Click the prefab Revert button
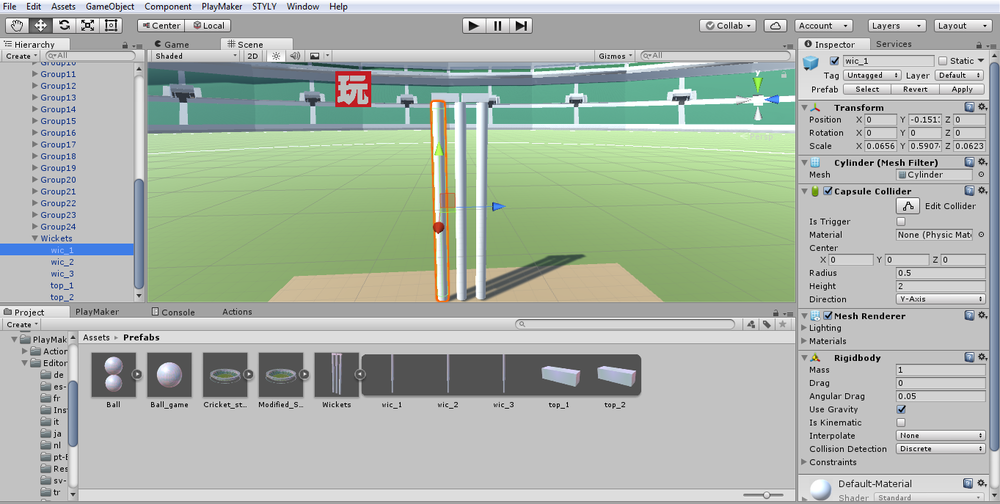The height and width of the screenshot is (504, 1000). click(915, 89)
